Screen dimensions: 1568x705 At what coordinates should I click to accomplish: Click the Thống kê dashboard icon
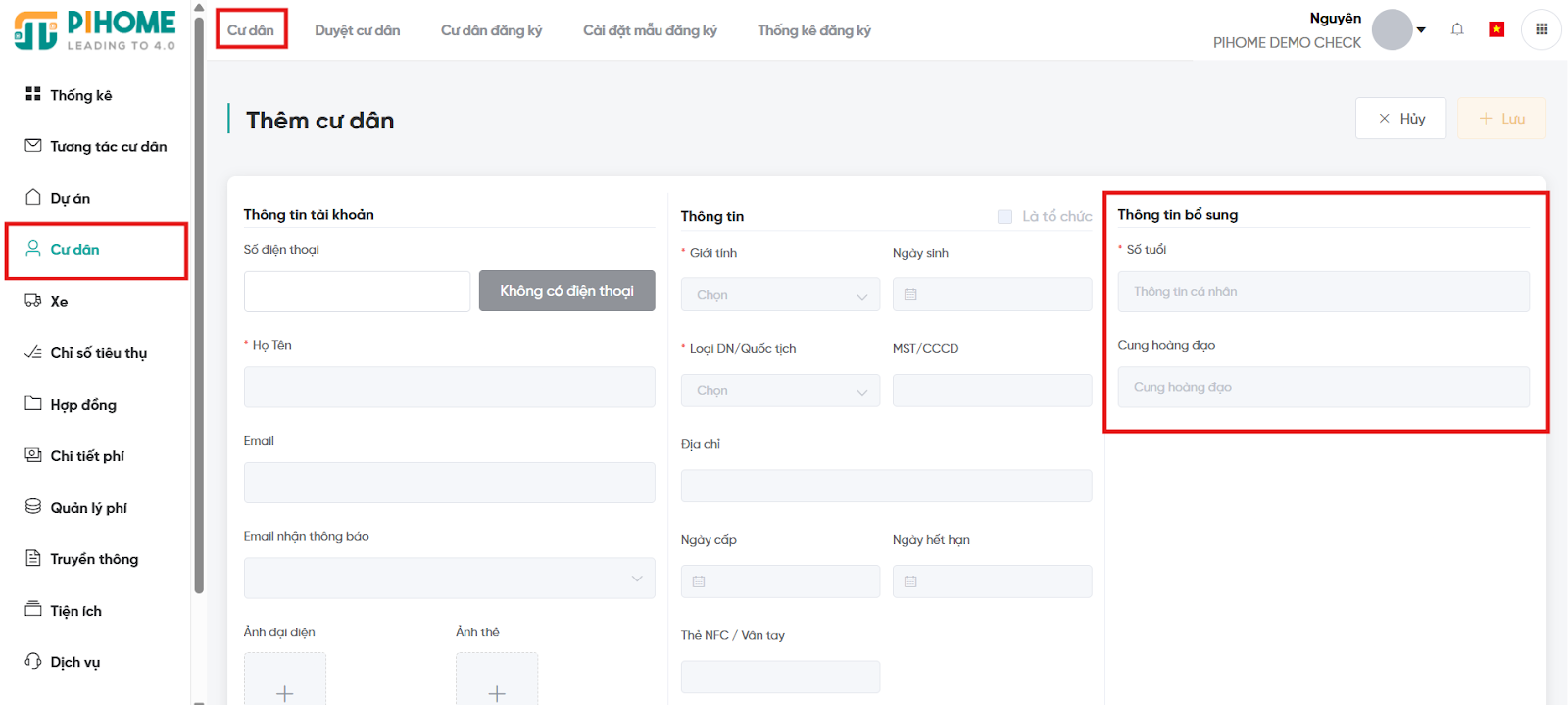pyautogui.click(x=33, y=94)
